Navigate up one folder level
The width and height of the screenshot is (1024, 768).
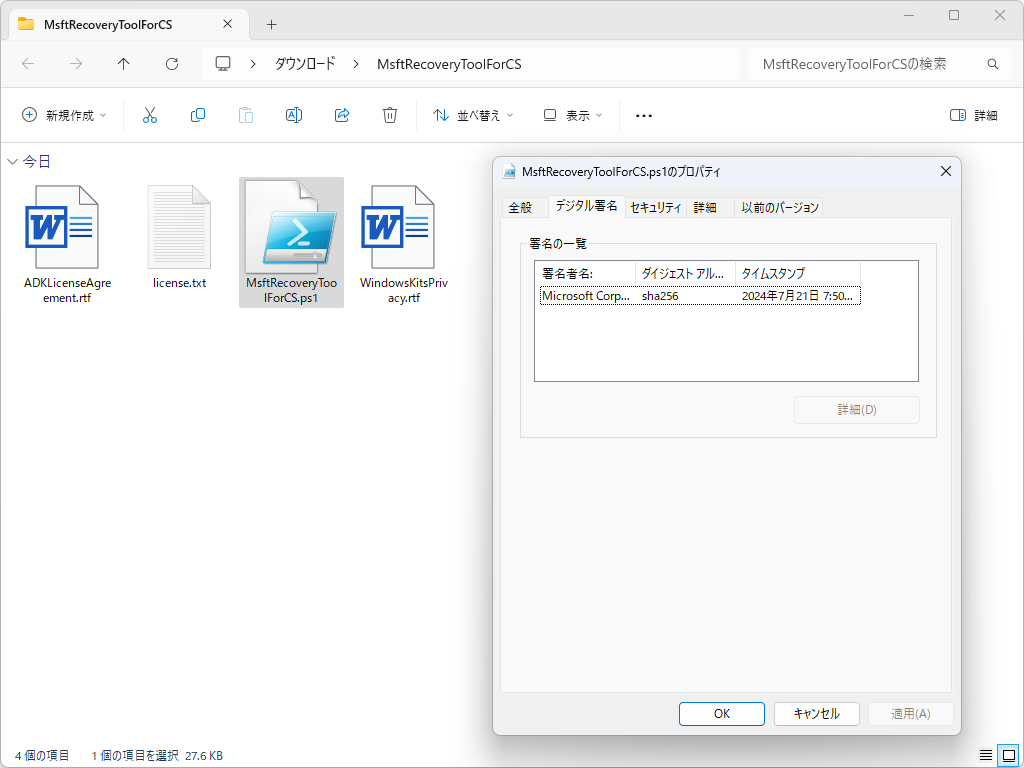point(123,64)
